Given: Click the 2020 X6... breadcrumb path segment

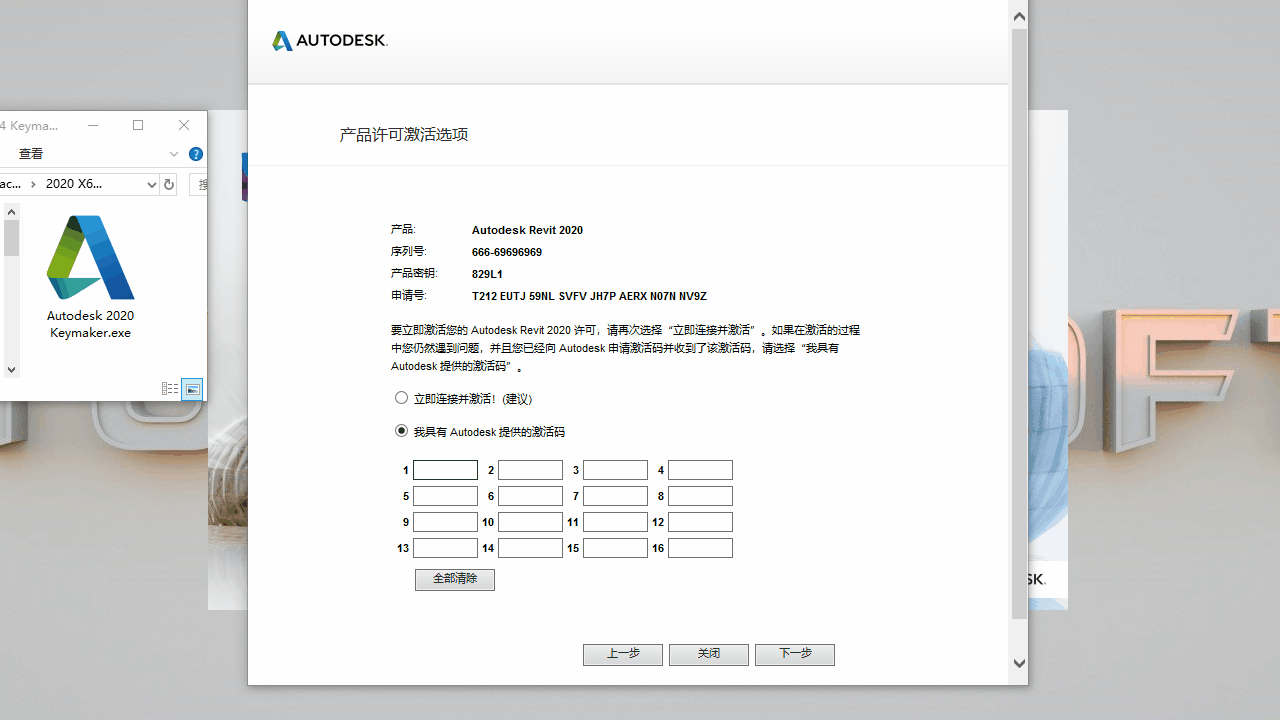Looking at the screenshot, I should [x=74, y=184].
